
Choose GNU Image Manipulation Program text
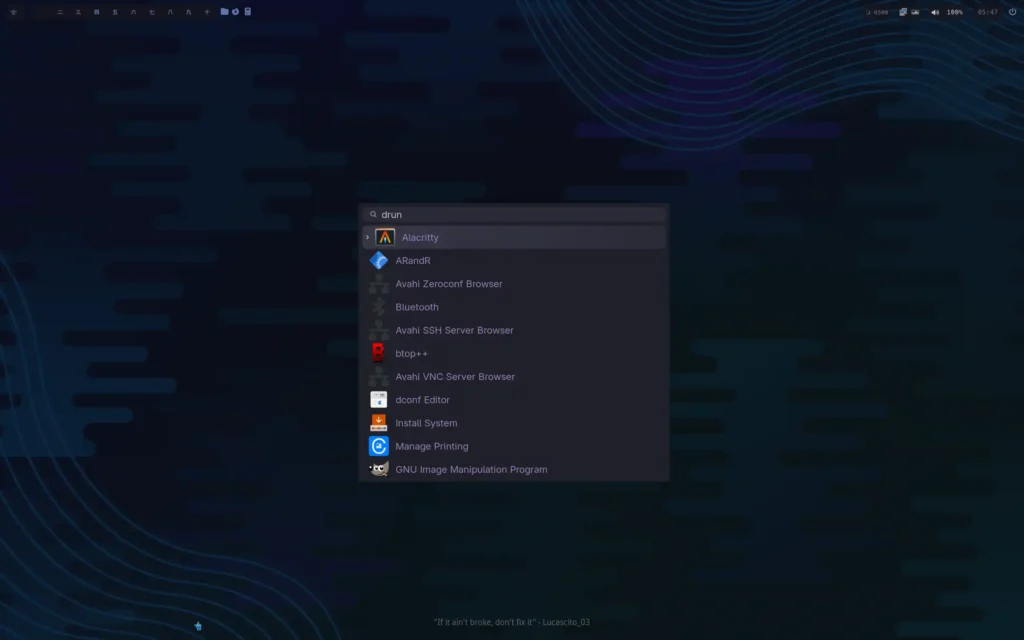(x=471, y=470)
